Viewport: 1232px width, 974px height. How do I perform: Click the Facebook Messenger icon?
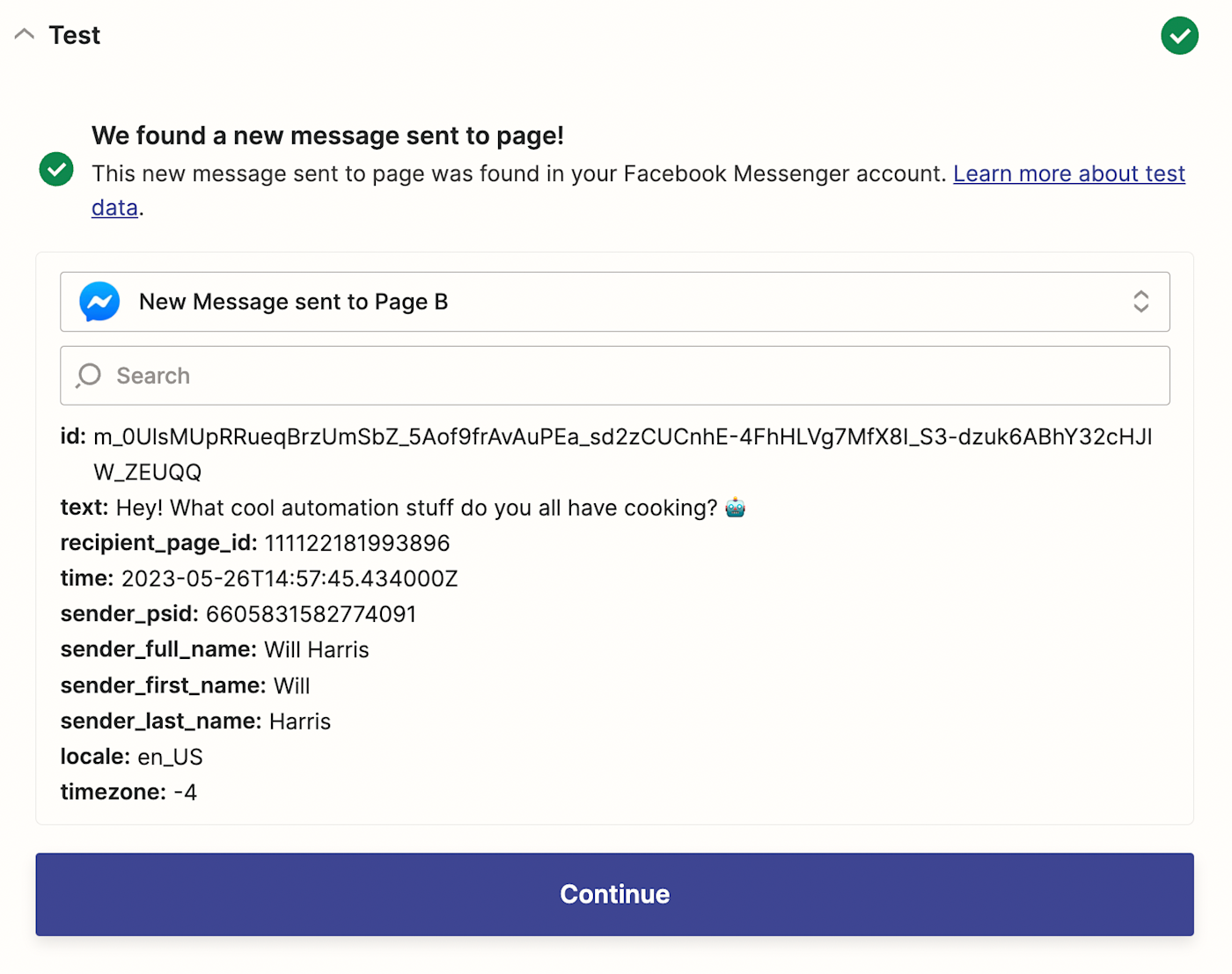coord(99,302)
